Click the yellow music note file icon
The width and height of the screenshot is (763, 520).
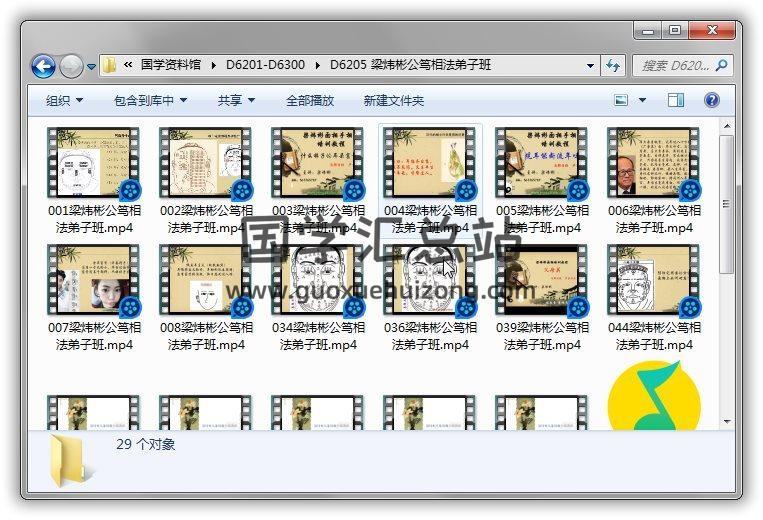coord(654,395)
